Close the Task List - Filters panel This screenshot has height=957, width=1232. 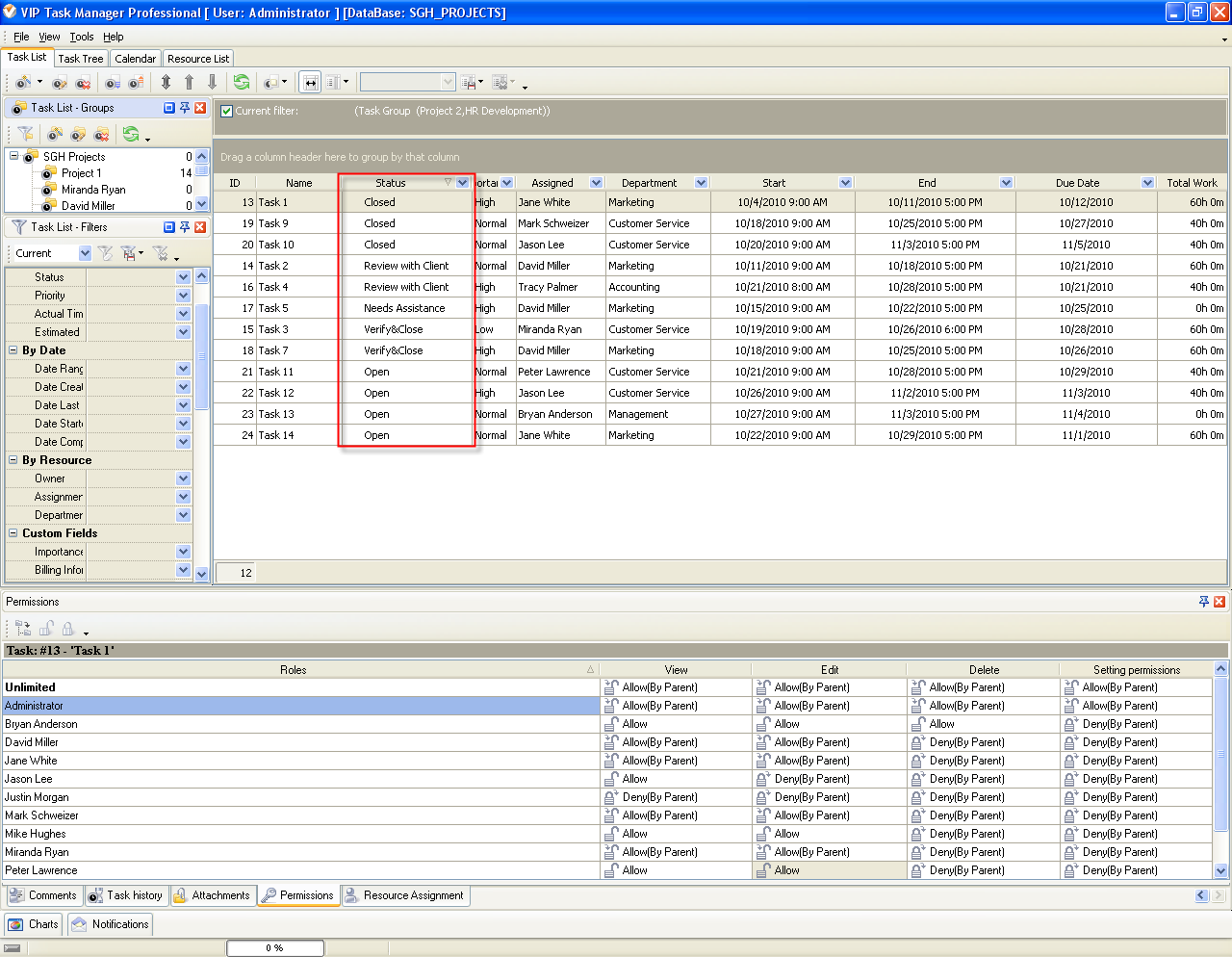pyautogui.click(x=200, y=227)
